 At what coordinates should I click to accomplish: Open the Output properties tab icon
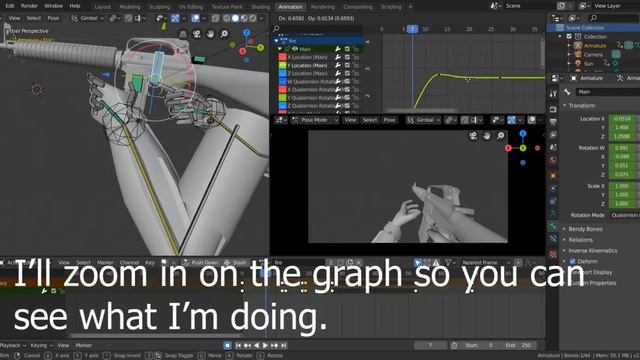coord(553,122)
